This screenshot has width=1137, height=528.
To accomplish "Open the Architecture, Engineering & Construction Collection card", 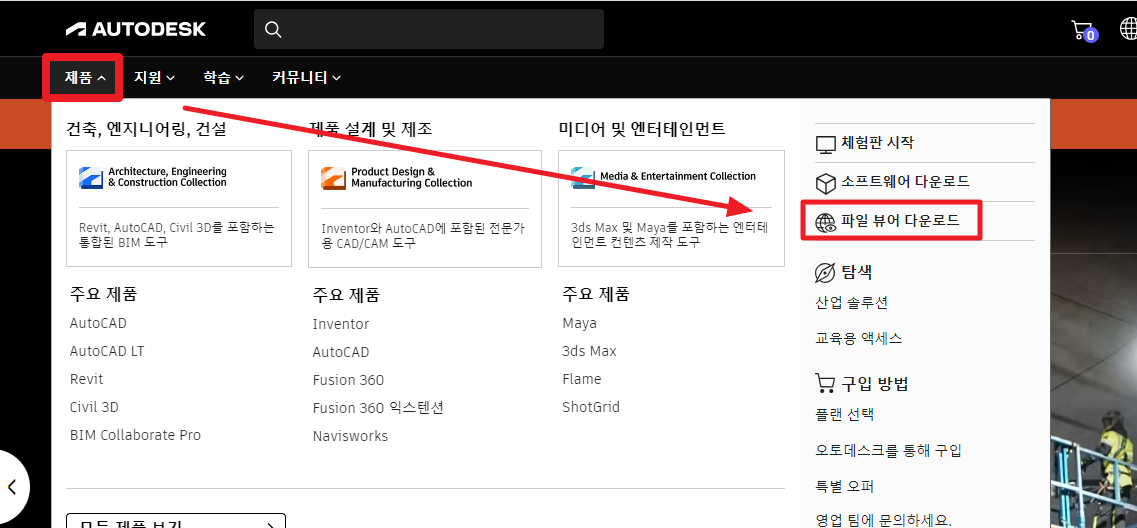I will click(179, 208).
